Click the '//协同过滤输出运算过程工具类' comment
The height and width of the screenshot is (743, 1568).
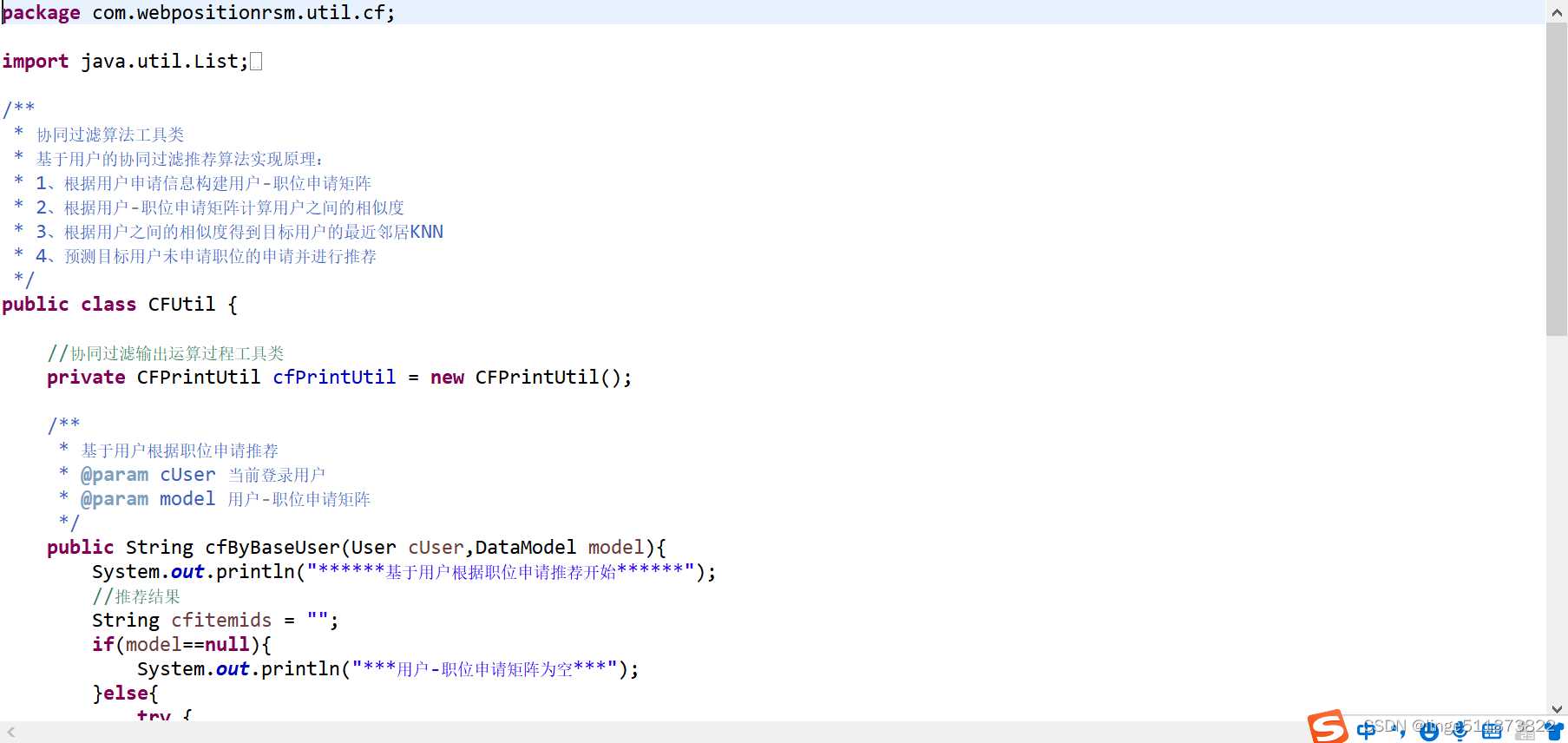(x=166, y=353)
